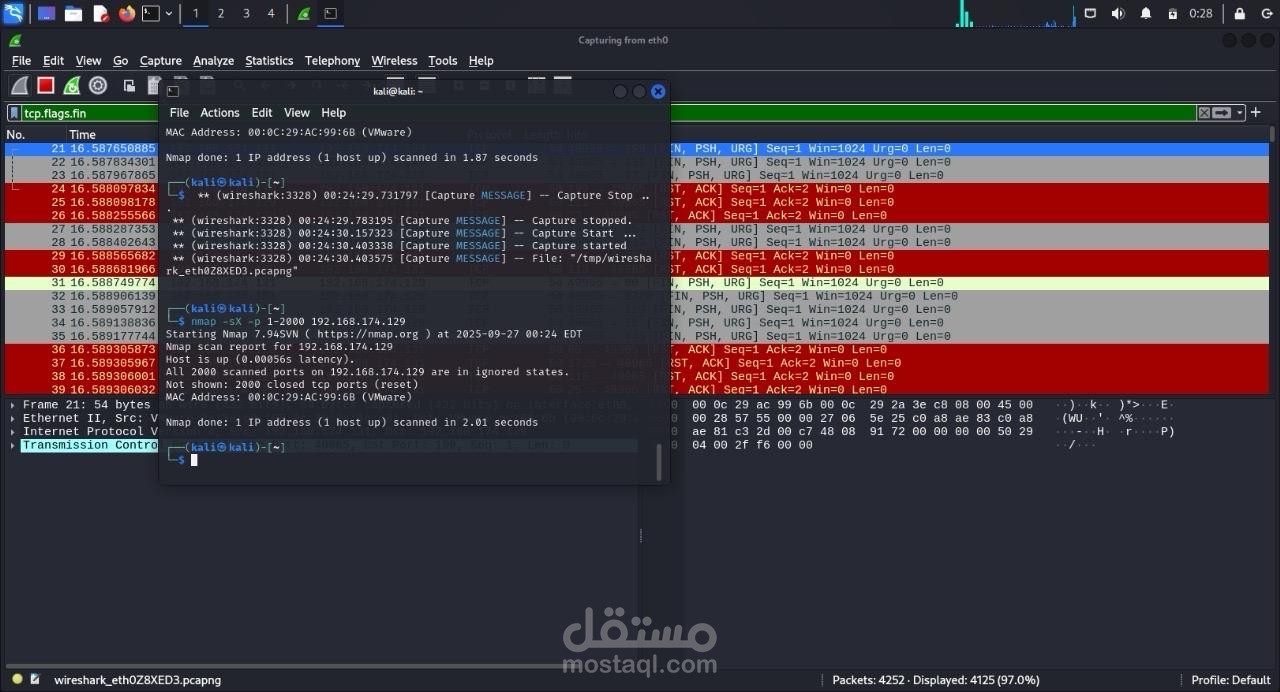Open terminal Actions menu
1280x692 pixels.
[x=219, y=113]
